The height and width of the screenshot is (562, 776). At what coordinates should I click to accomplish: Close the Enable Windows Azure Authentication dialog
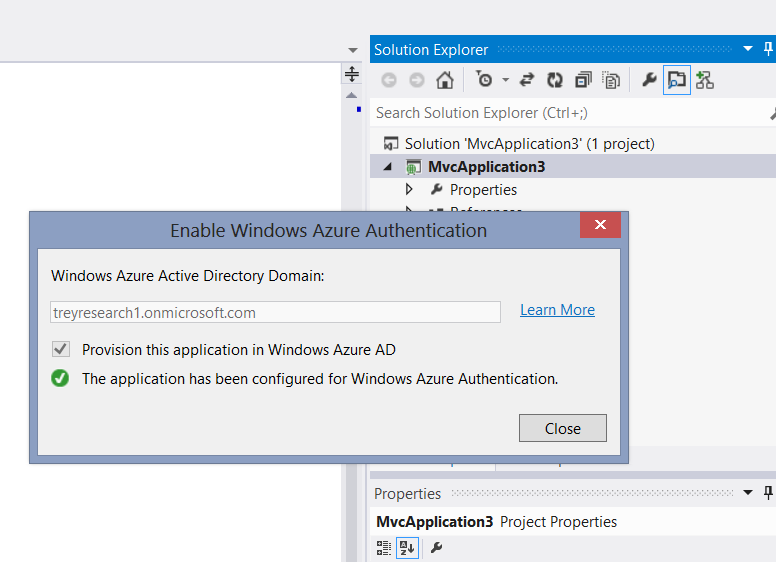pos(600,225)
